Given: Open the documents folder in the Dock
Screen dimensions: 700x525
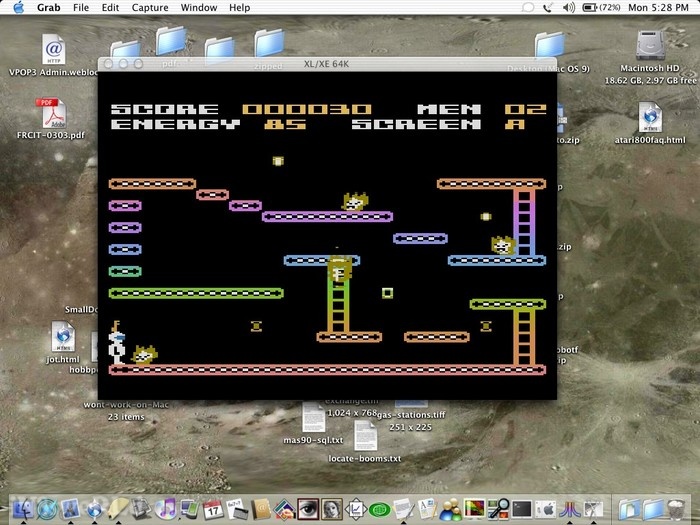Looking at the screenshot, I should click(629, 509).
